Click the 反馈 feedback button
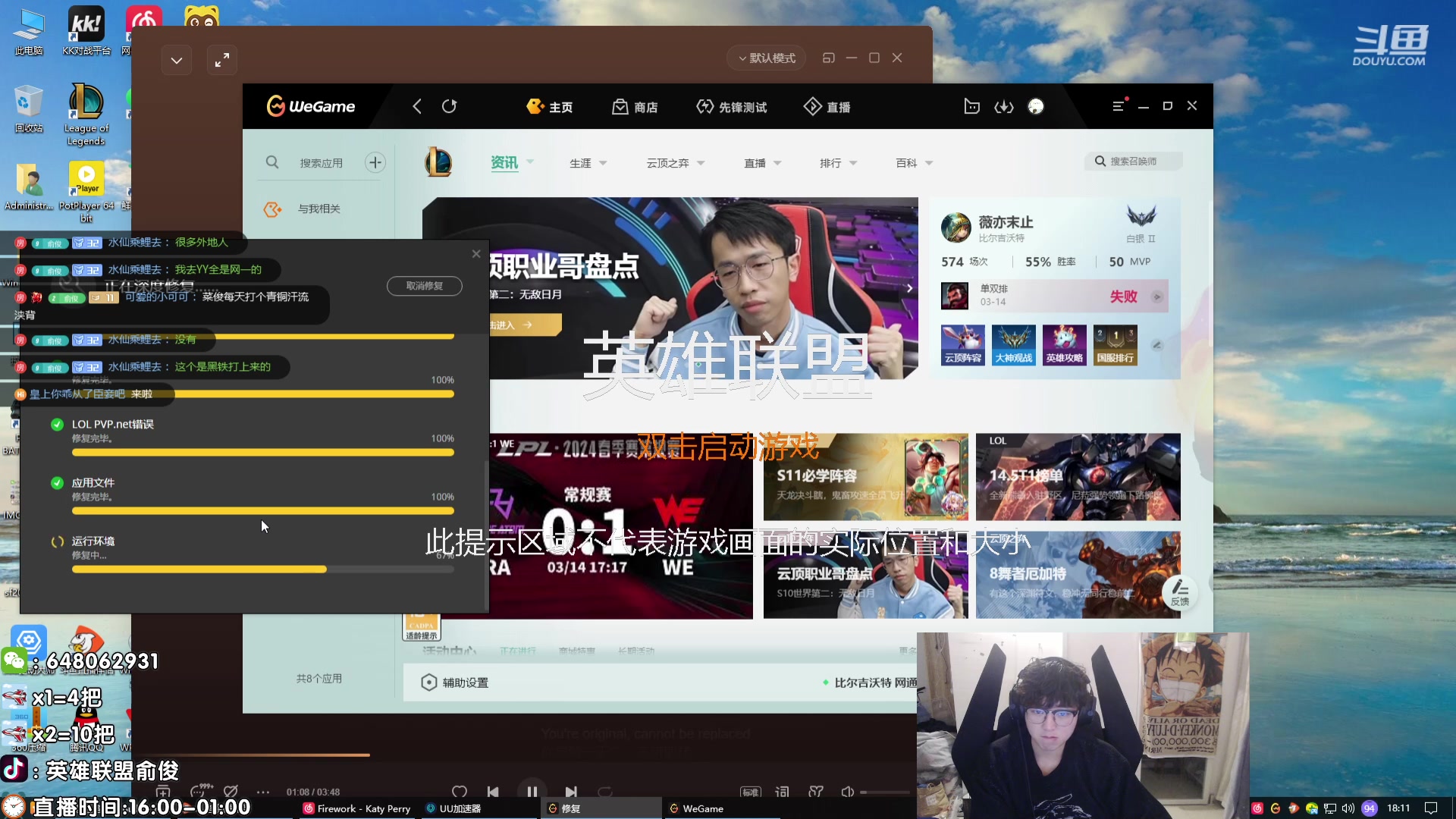This screenshot has height=819, width=1456. (x=1180, y=592)
